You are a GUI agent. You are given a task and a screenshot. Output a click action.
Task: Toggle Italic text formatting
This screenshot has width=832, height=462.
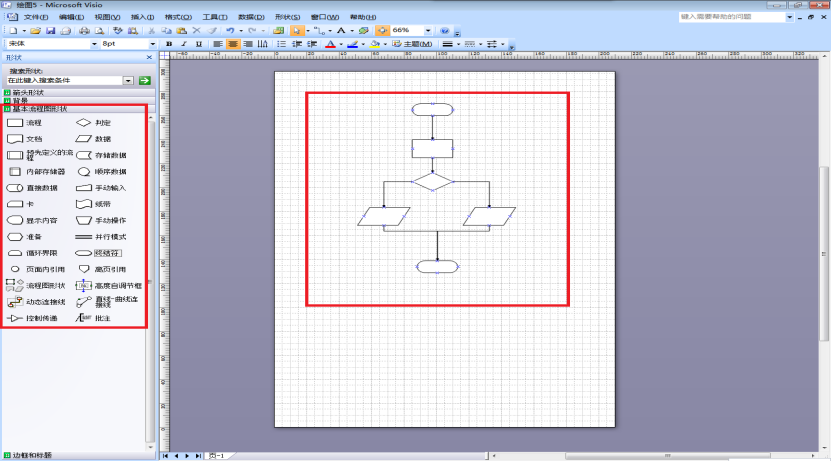point(184,44)
